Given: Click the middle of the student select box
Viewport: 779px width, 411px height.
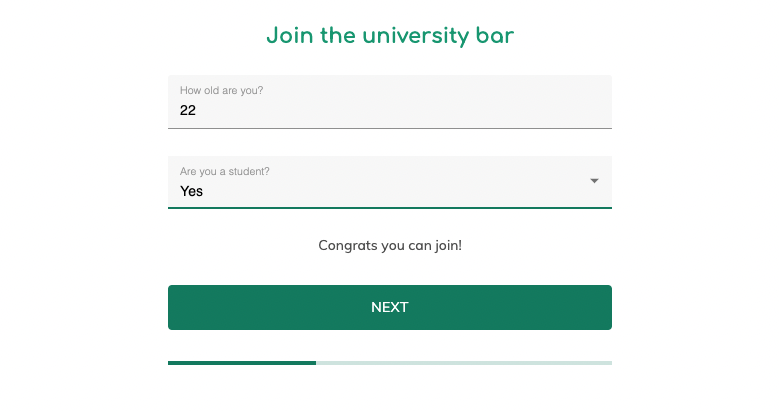Looking at the screenshot, I should 390,182.
